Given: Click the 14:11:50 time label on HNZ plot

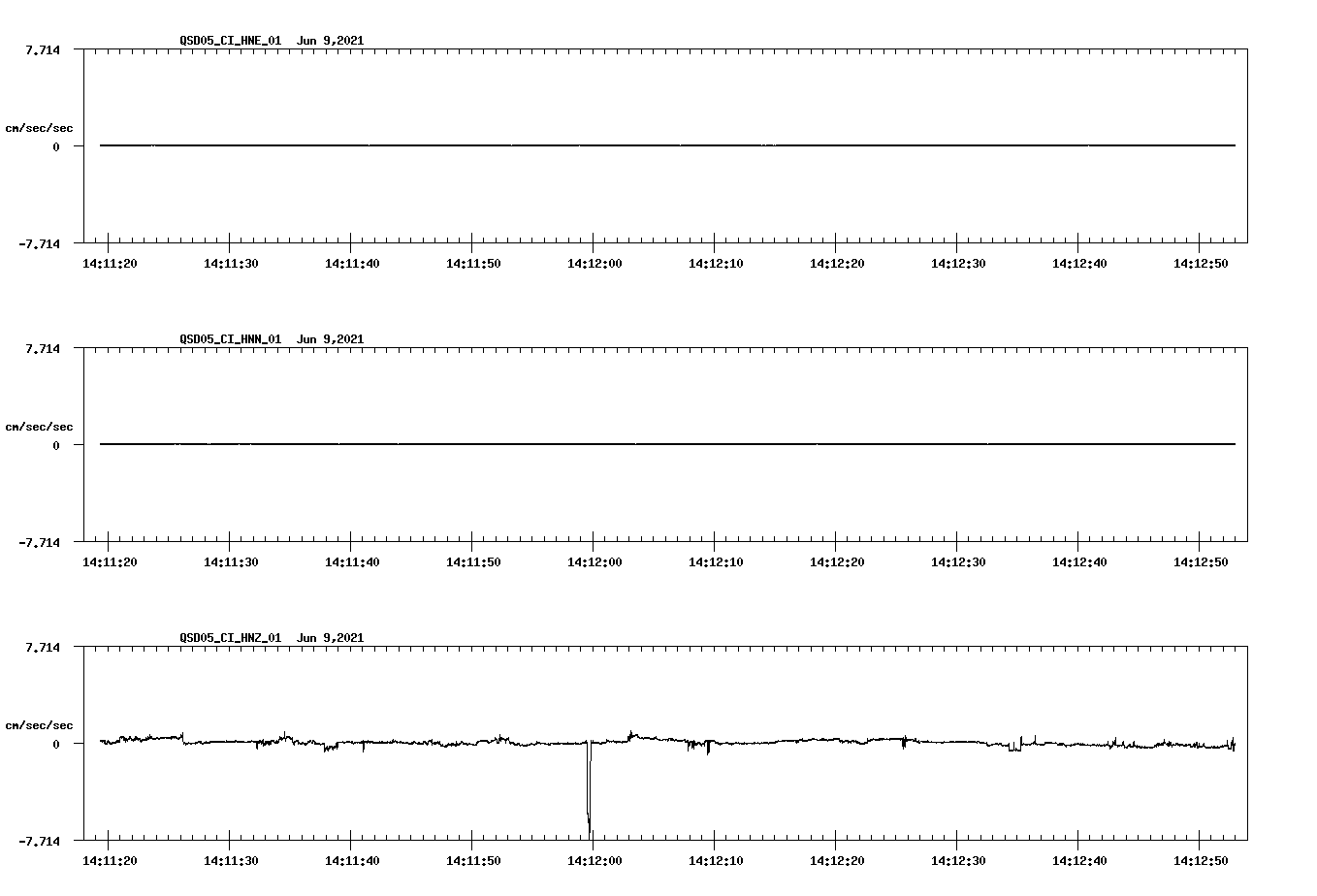Looking at the screenshot, I should 473,861.
